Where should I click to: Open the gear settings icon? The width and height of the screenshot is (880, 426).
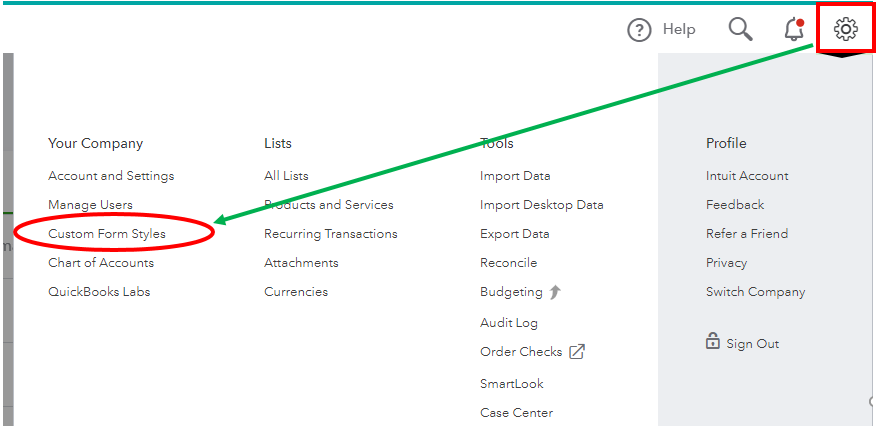pyautogui.click(x=846, y=29)
